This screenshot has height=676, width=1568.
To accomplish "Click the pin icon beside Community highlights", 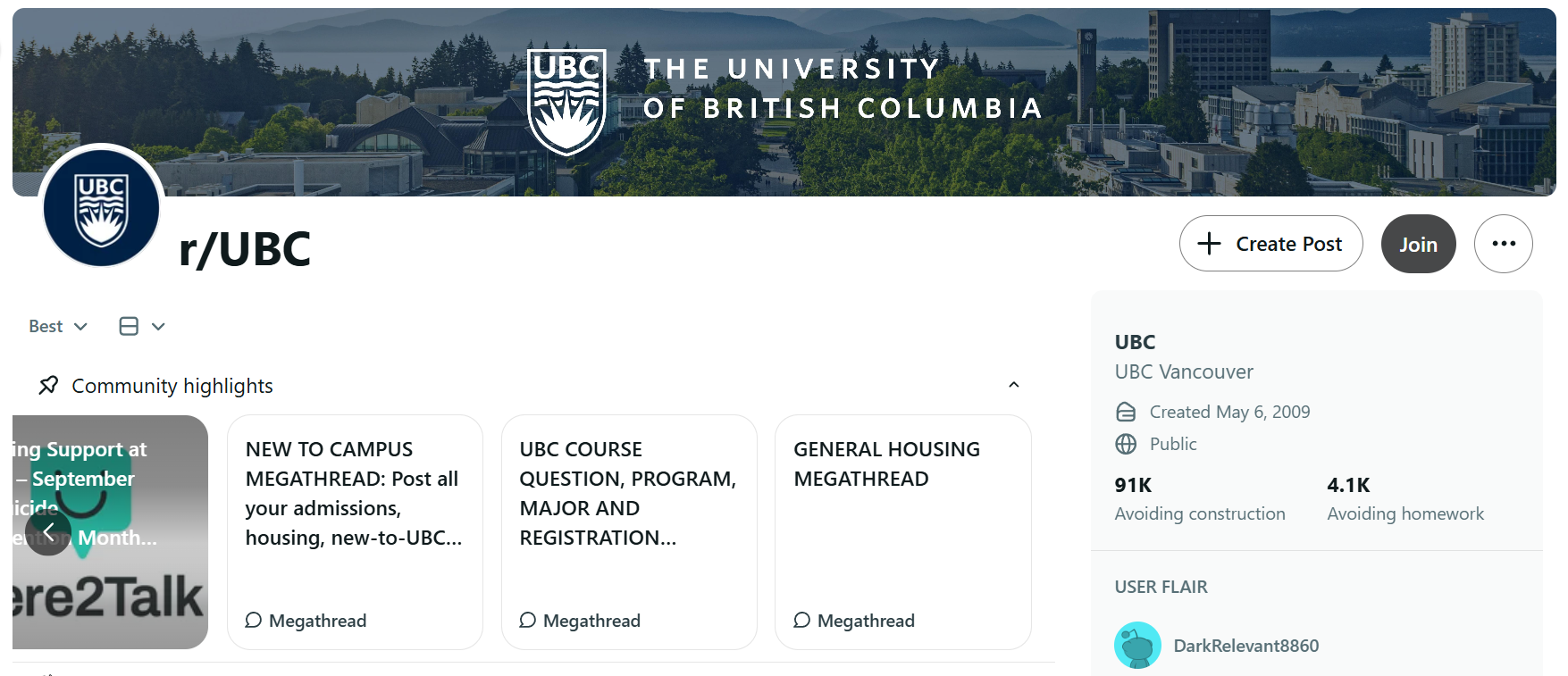I will (49, 385).
